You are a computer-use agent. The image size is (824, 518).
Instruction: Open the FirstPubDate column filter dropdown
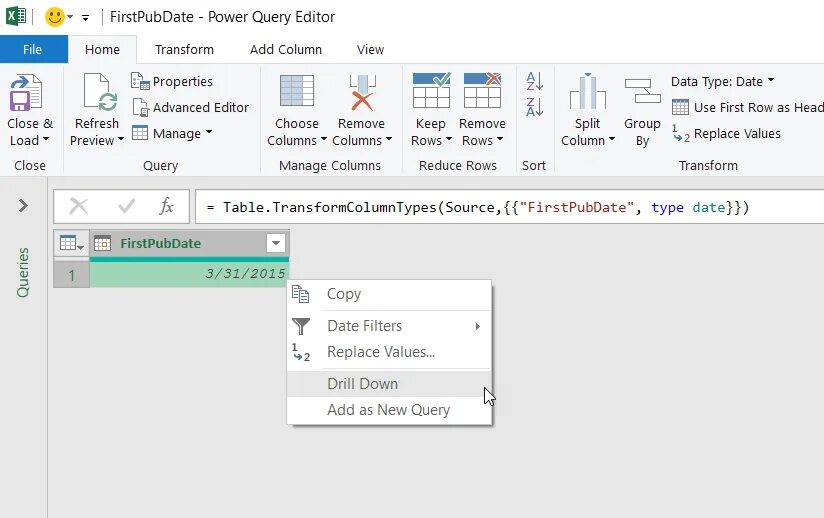(275, 243)
